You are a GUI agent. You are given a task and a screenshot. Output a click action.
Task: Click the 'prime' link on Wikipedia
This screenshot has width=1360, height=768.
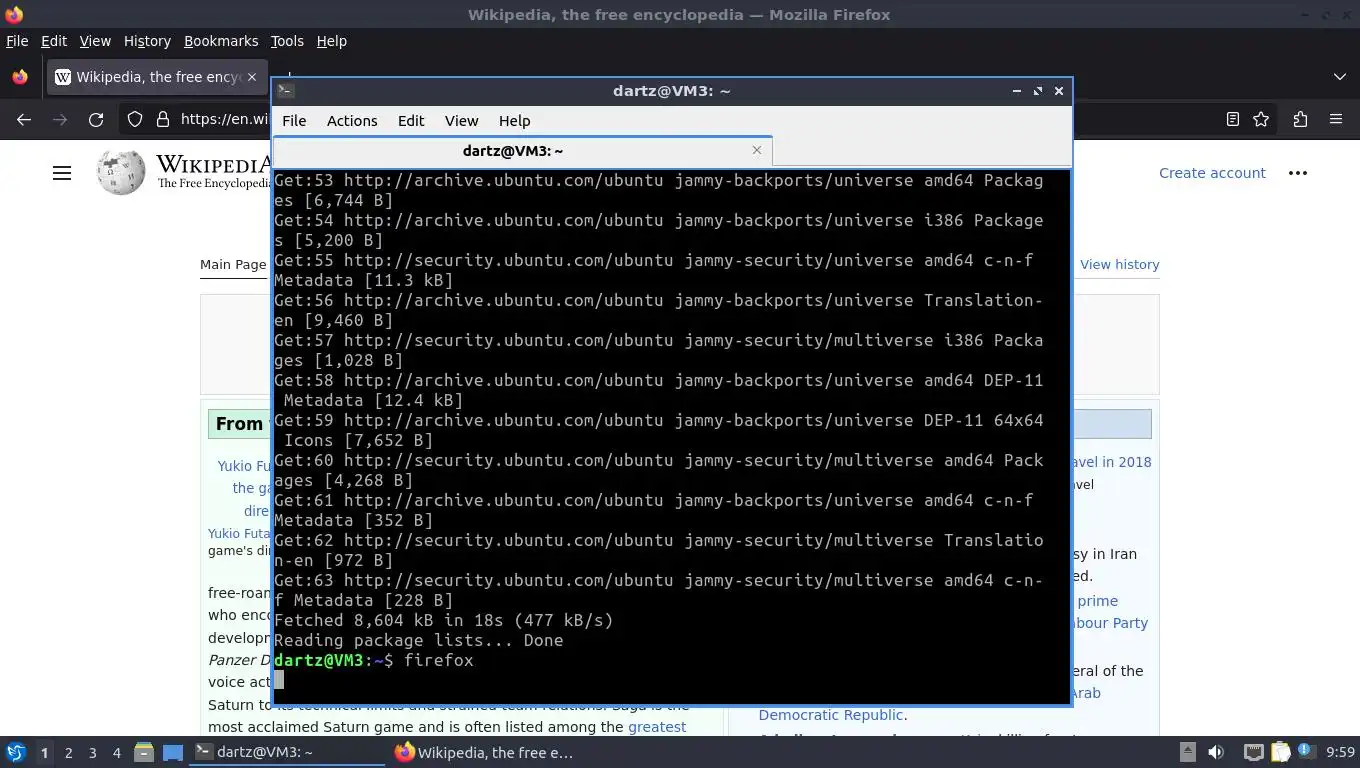coord(1097,601)
